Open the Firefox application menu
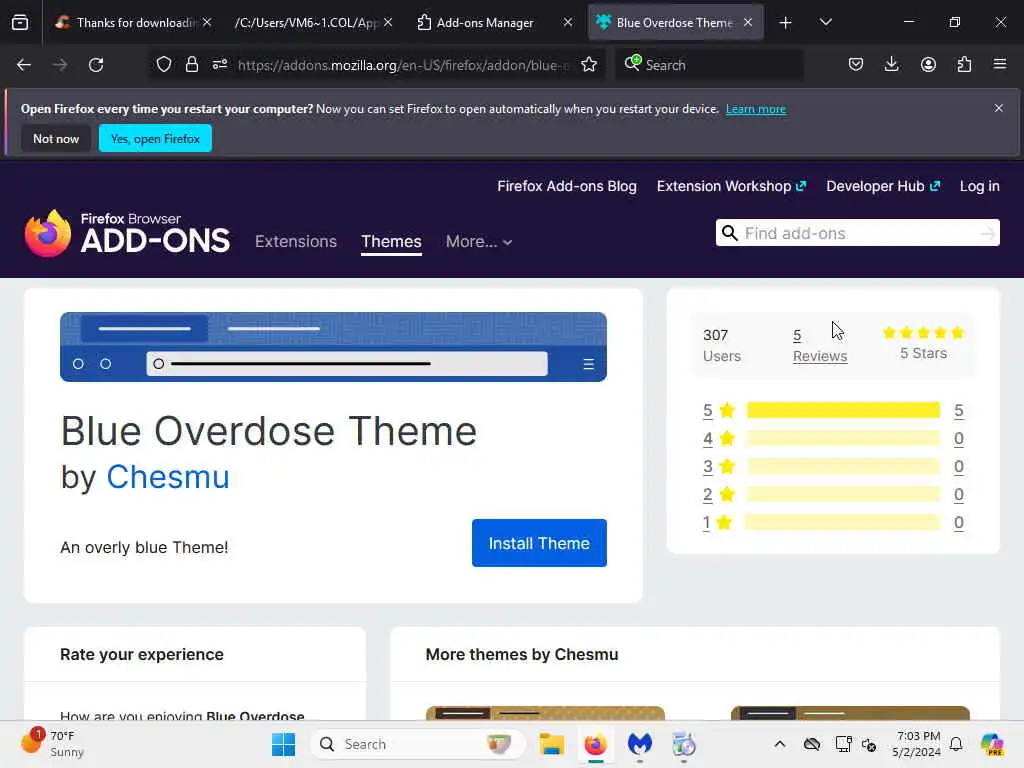 [1000, 65]
